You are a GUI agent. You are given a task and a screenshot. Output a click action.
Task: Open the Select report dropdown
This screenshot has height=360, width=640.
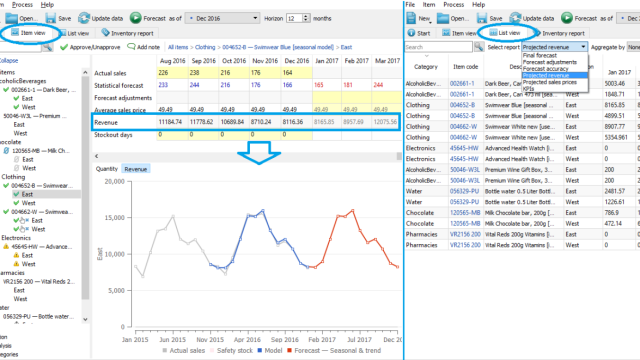555,47
